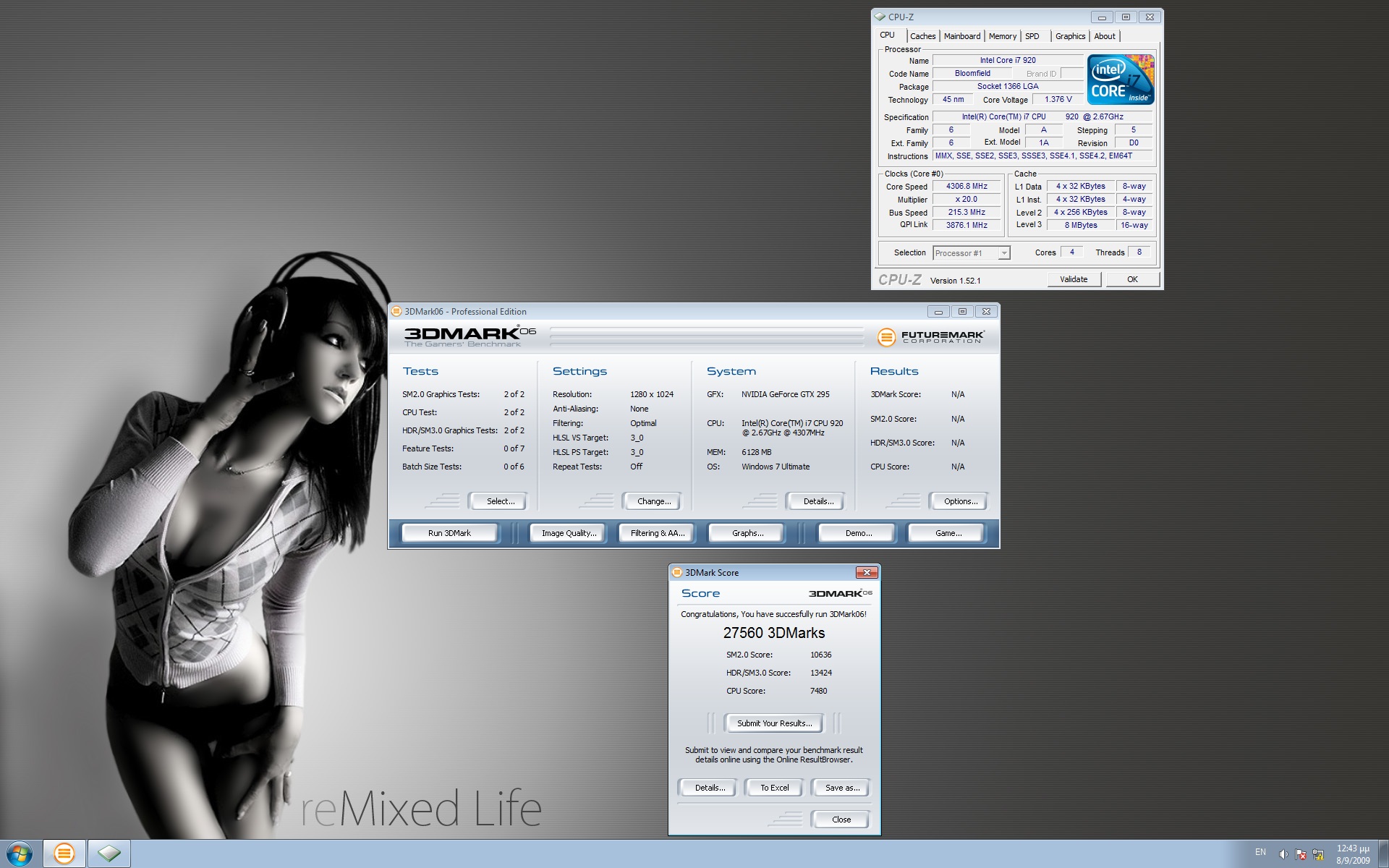Open the SPD tab in CPU-Z
Viewport: 1389px width, 868px height.
pyautogui.click(x=1032, y=36)
